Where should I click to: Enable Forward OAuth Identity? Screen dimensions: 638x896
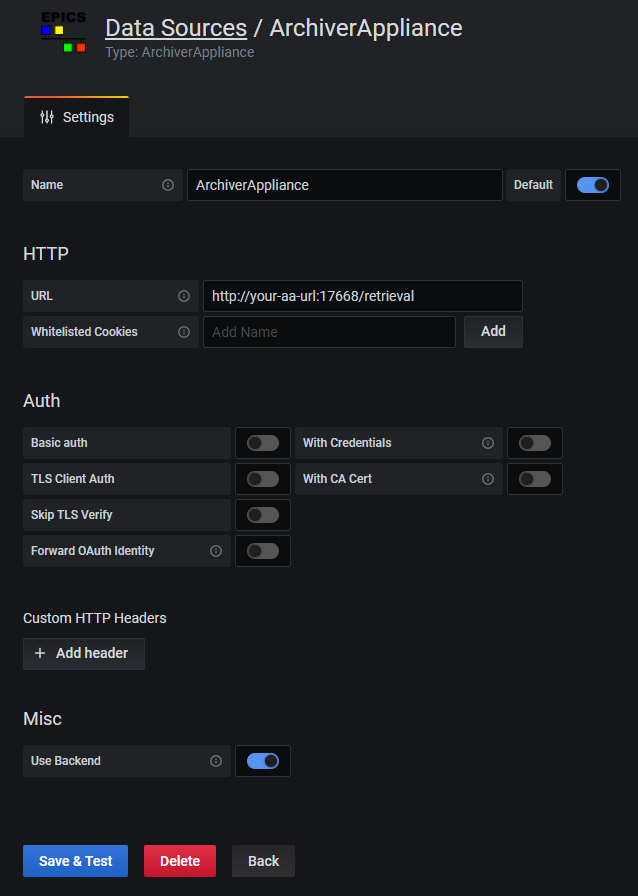[263, 551]
